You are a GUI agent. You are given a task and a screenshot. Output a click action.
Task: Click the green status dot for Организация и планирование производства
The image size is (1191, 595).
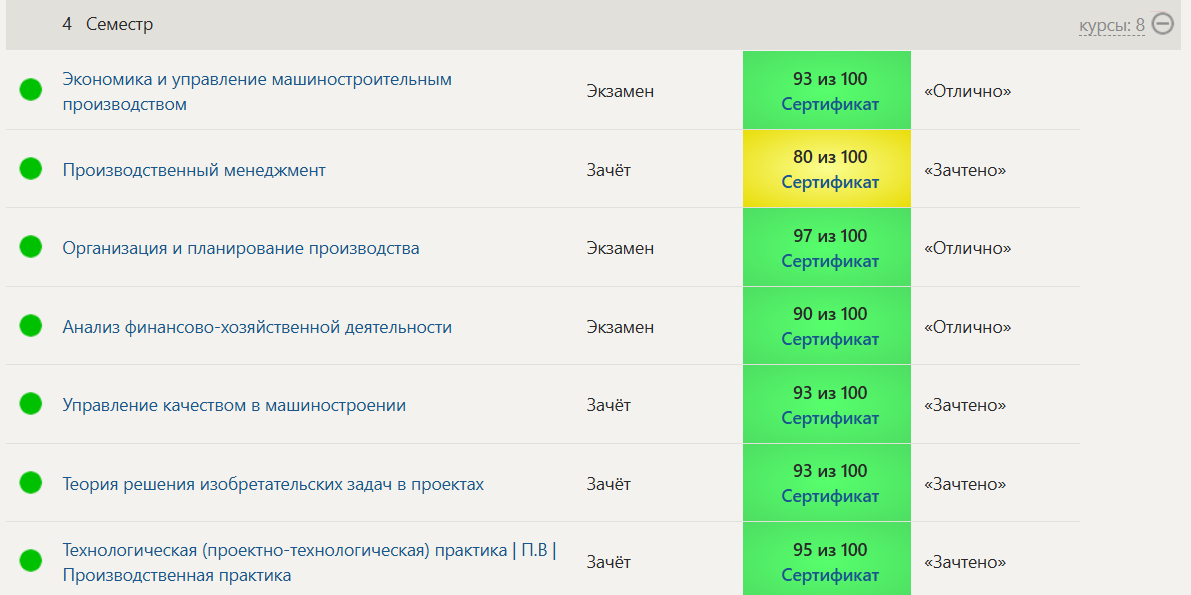pos(31,247)
